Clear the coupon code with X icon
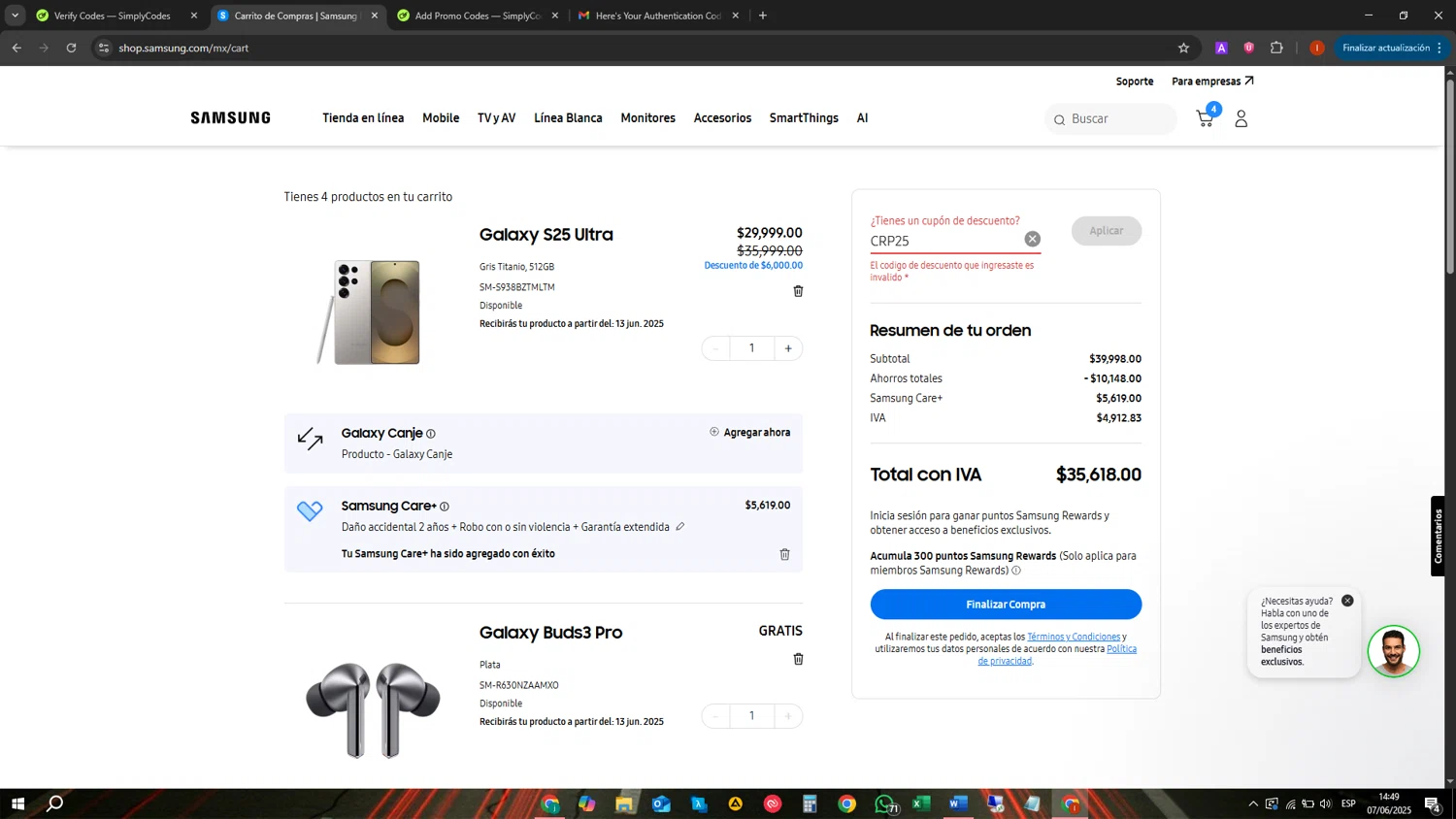The image size is (1456, 819). [1032, 239]
